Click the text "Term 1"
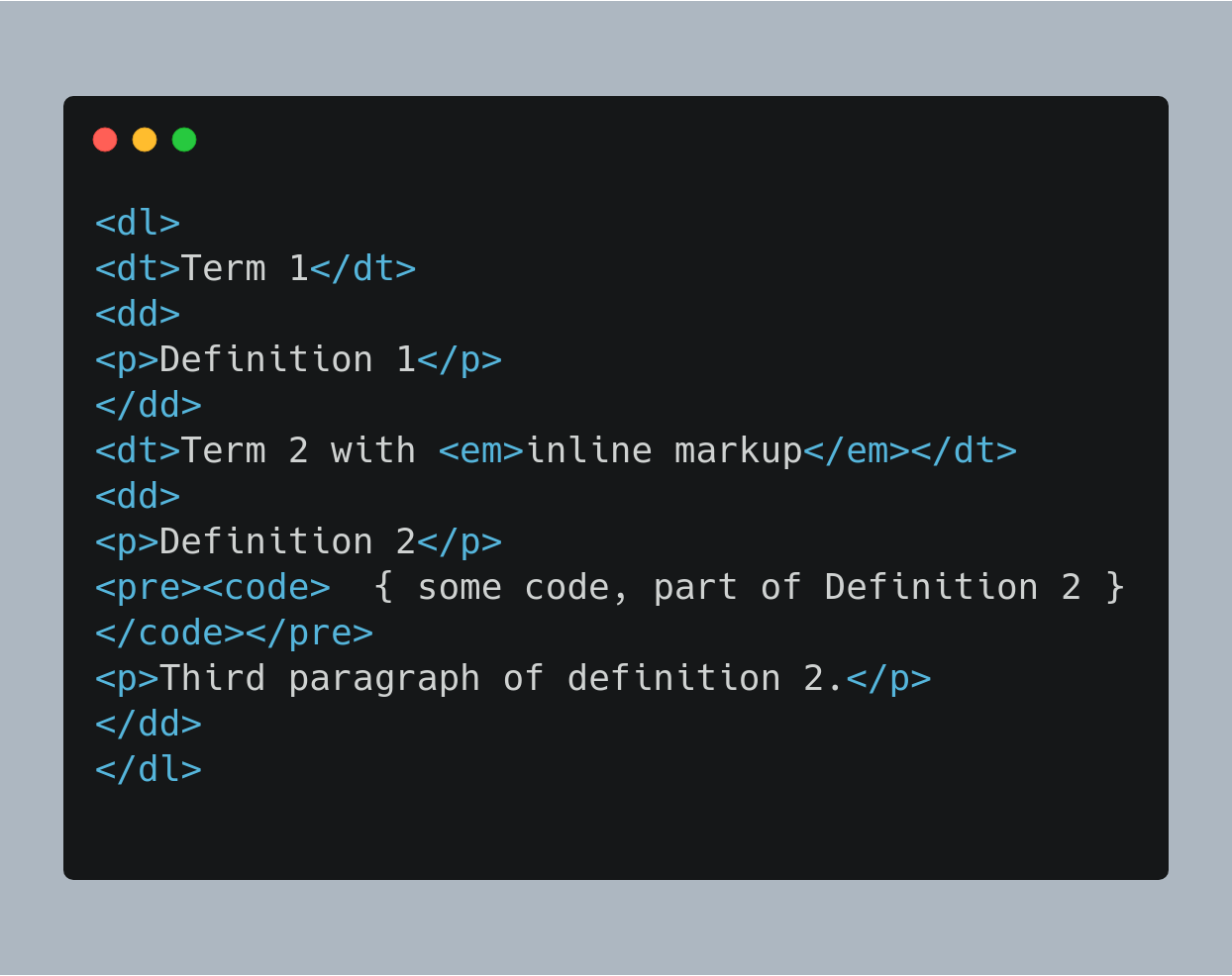This screenshot has height=976, width=1232. pyautogui.click(x=245, y=268)
